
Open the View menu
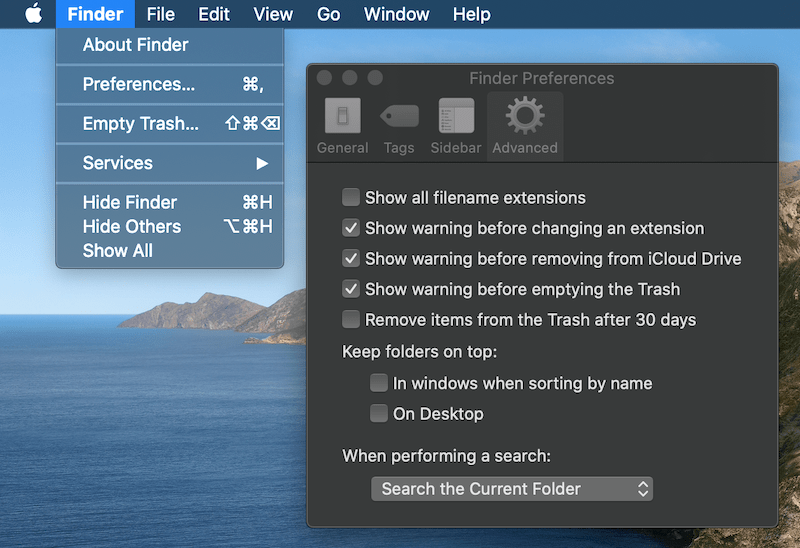273,14
